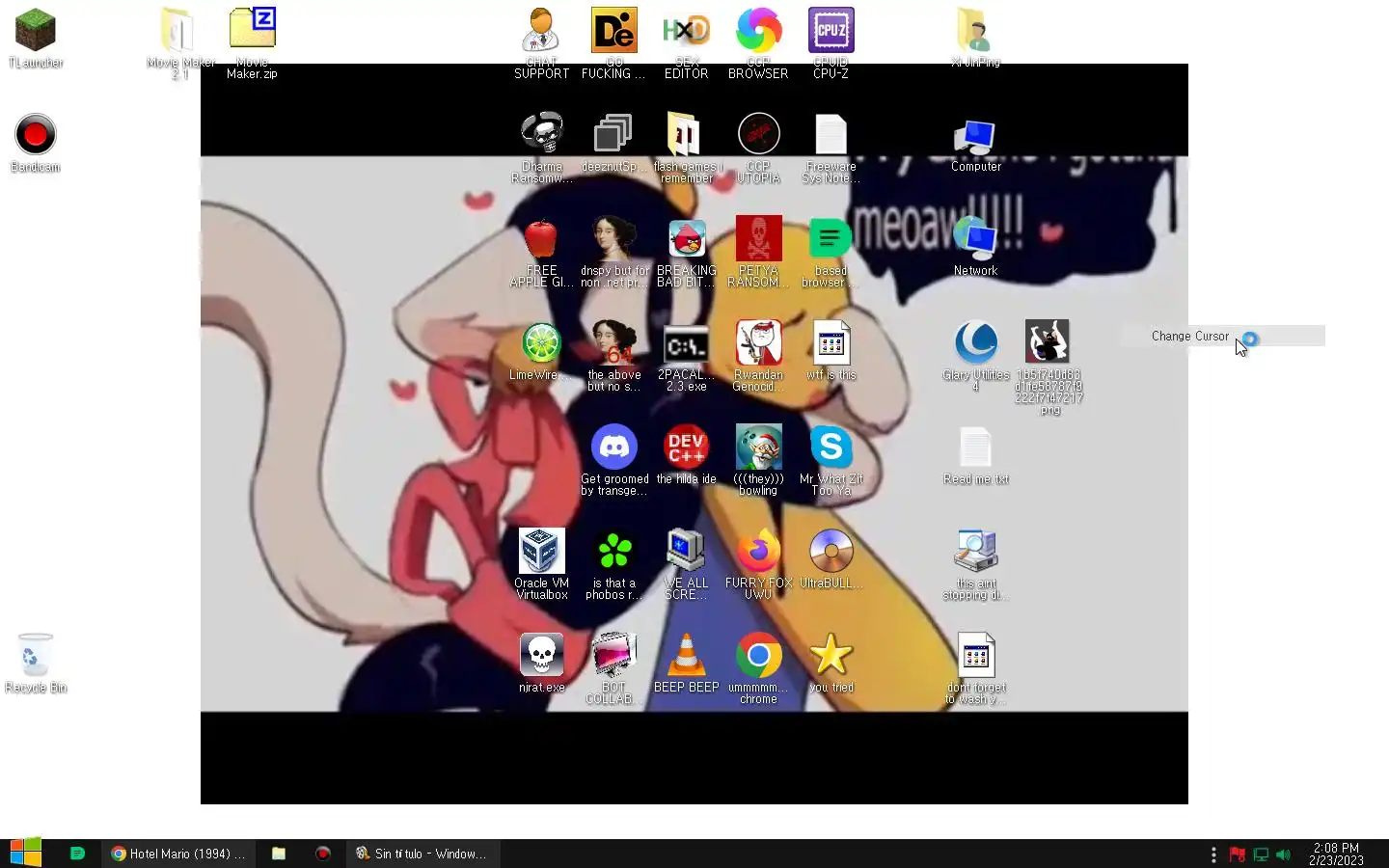The image size is (1389, 868).
Task: Switch to the Sin título - Window... taskbar item
Action: click(x=422, y=854)
